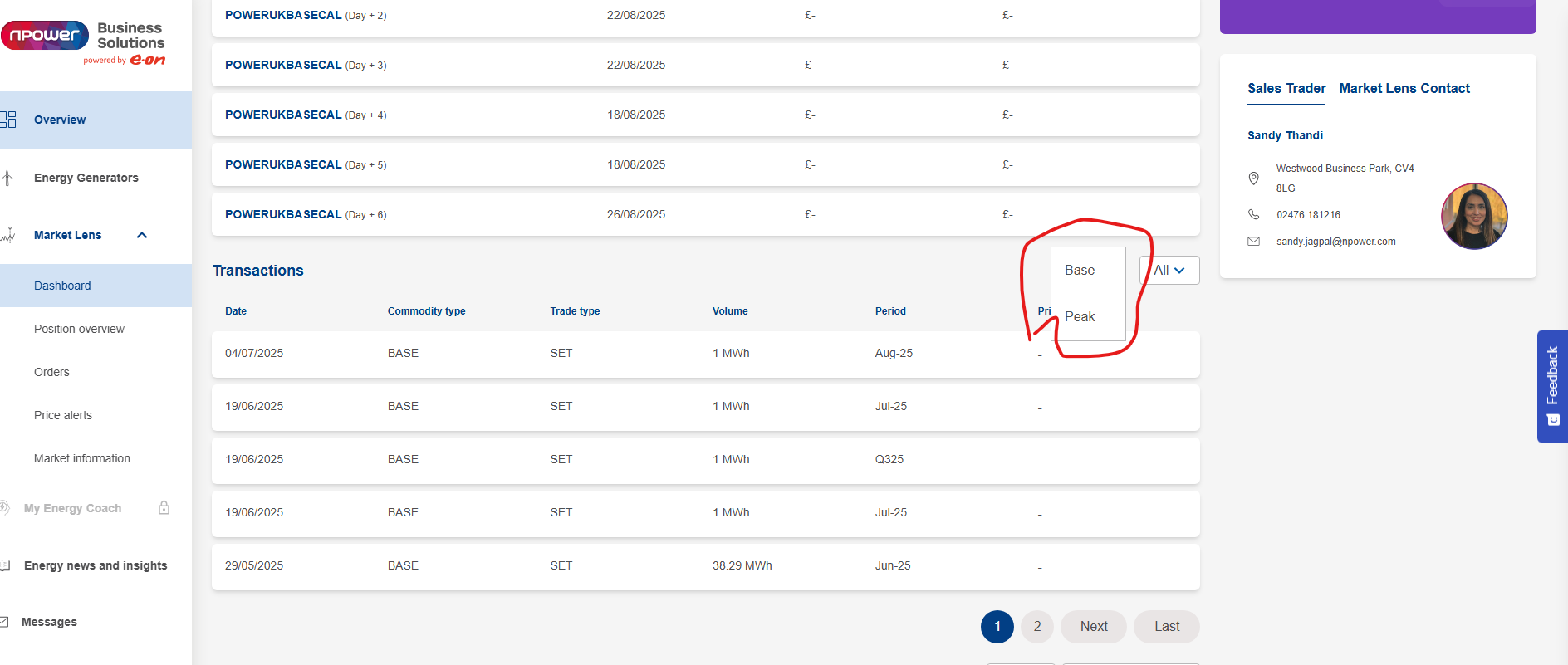Click the envelope icon beside the email address
Viewport: 1568px width, 665px height.
coord(1254,242)
